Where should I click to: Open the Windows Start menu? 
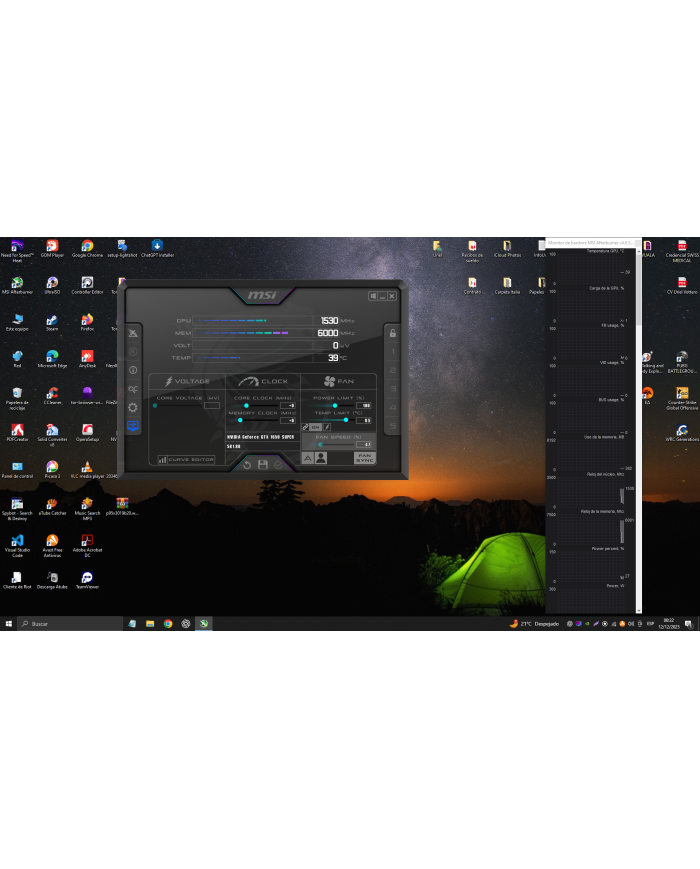pos(9,623)
